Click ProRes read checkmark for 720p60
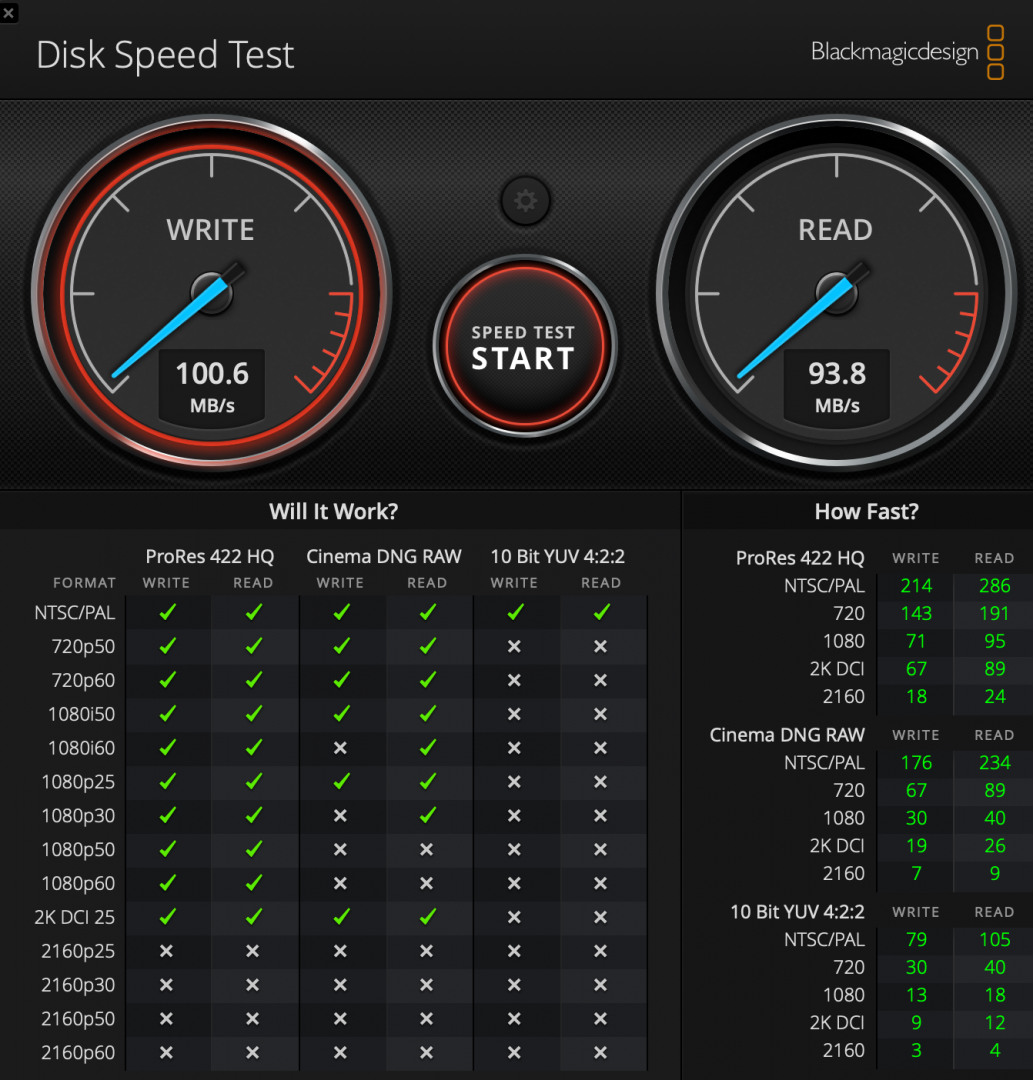 pos(254,680)
